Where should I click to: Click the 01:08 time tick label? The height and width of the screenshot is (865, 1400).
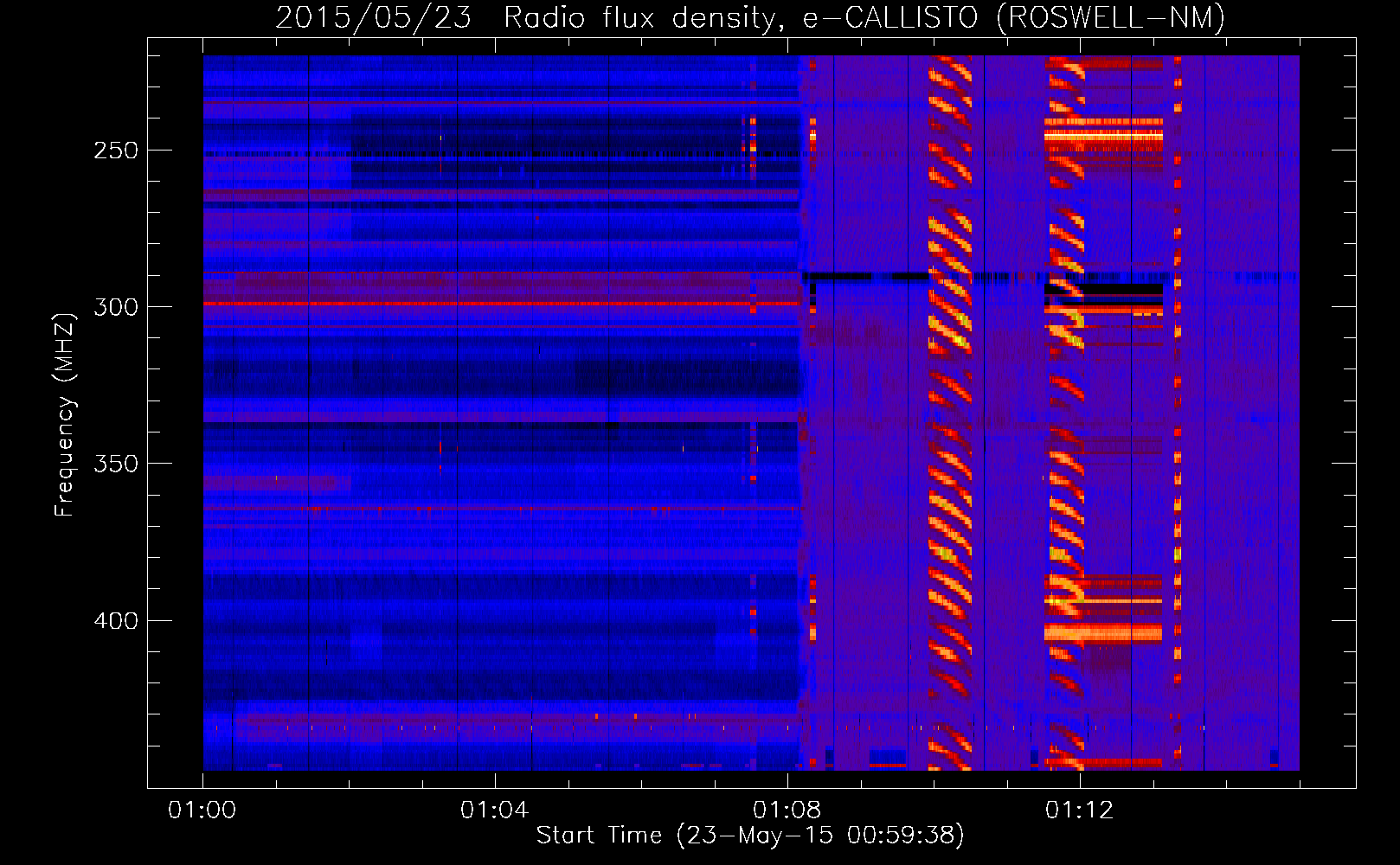coord(787,811)
